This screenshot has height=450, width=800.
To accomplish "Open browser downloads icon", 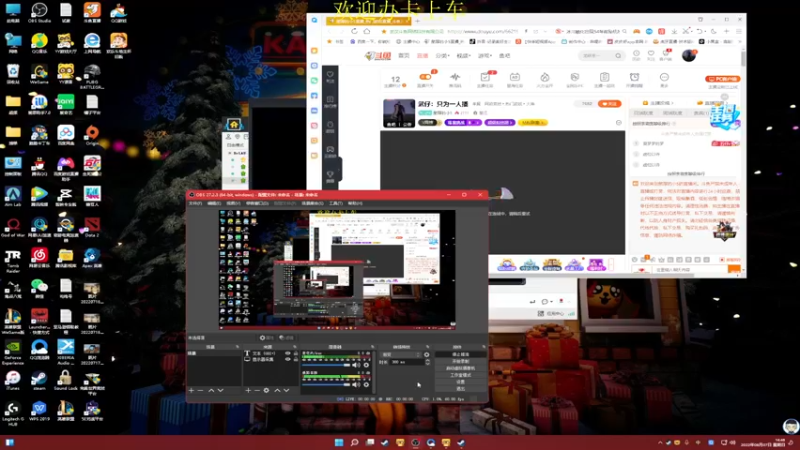I will tap(674, 31).
